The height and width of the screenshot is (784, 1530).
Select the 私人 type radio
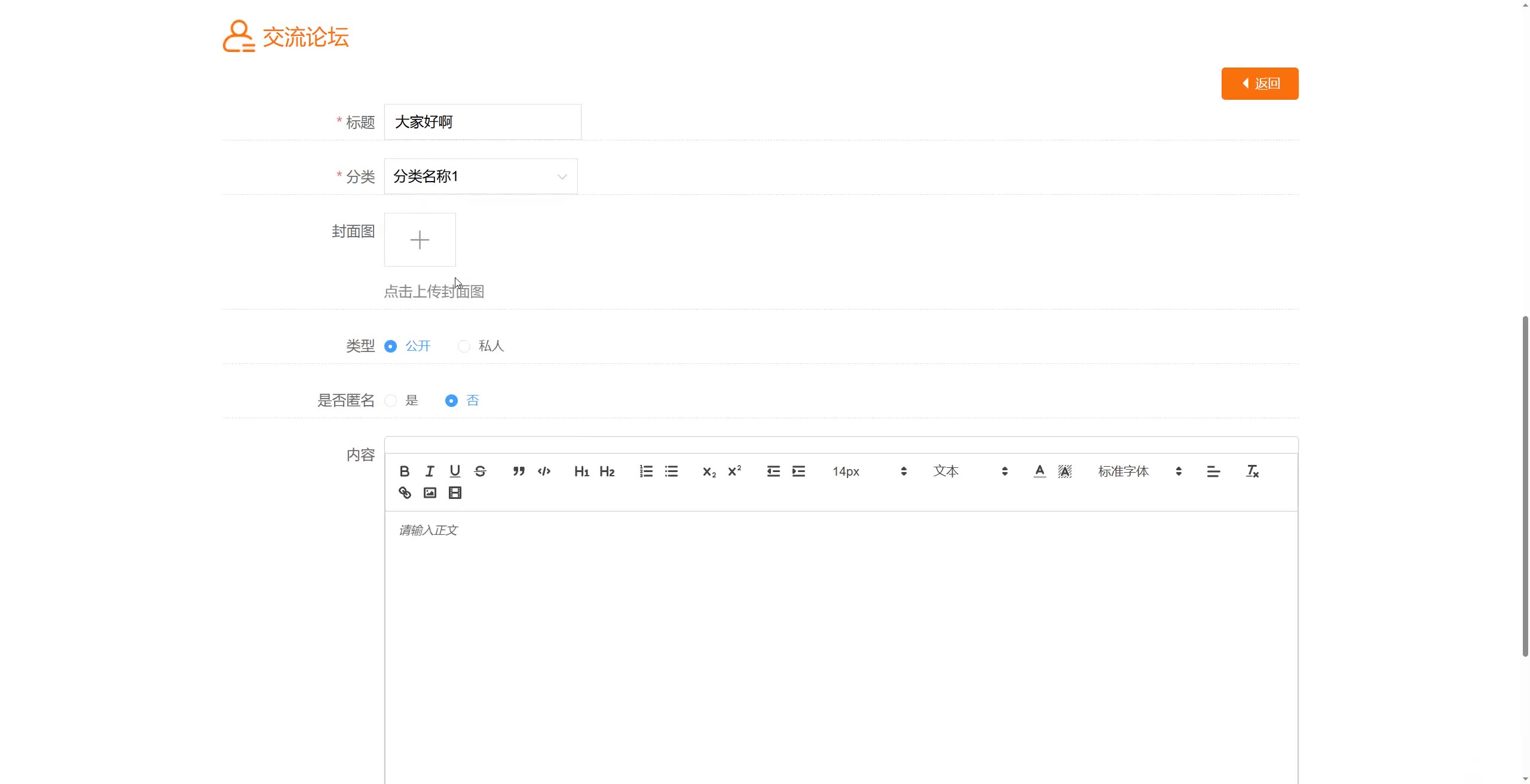click(x=464, y=347)
